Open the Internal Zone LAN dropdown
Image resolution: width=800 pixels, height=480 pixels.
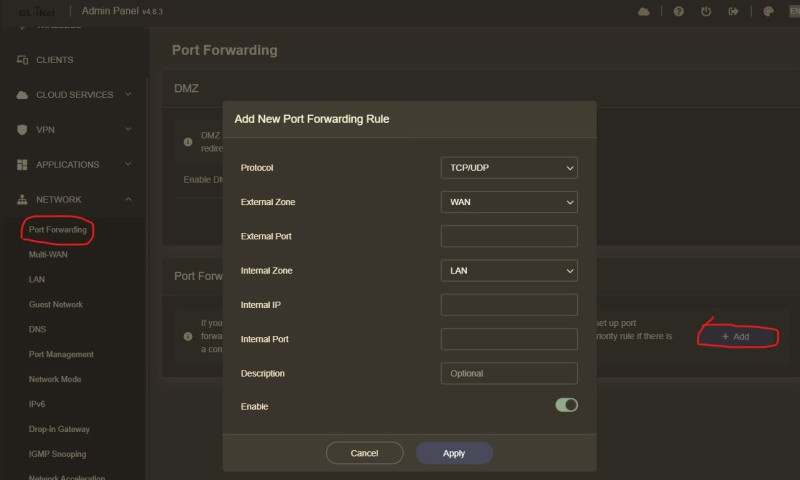pyautogui.click(x=509, y=270)
